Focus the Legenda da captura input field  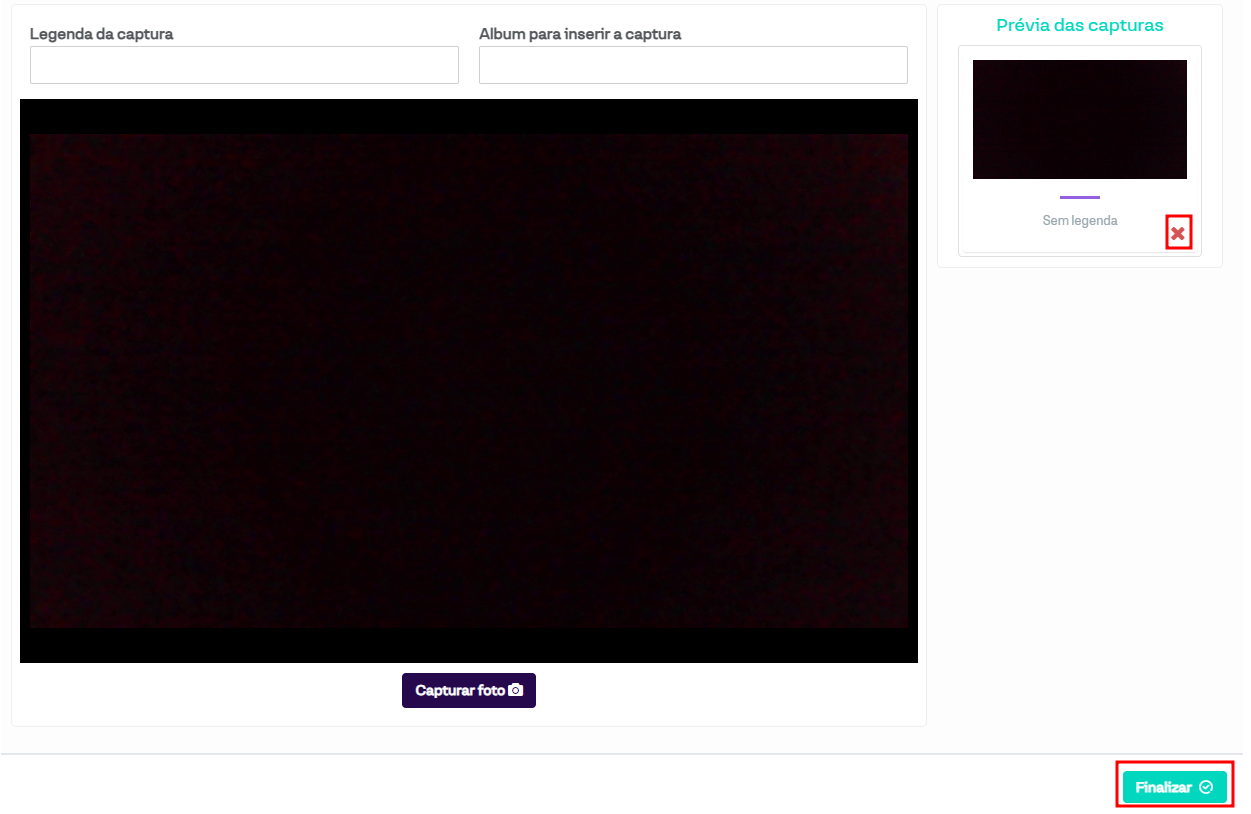244,65
